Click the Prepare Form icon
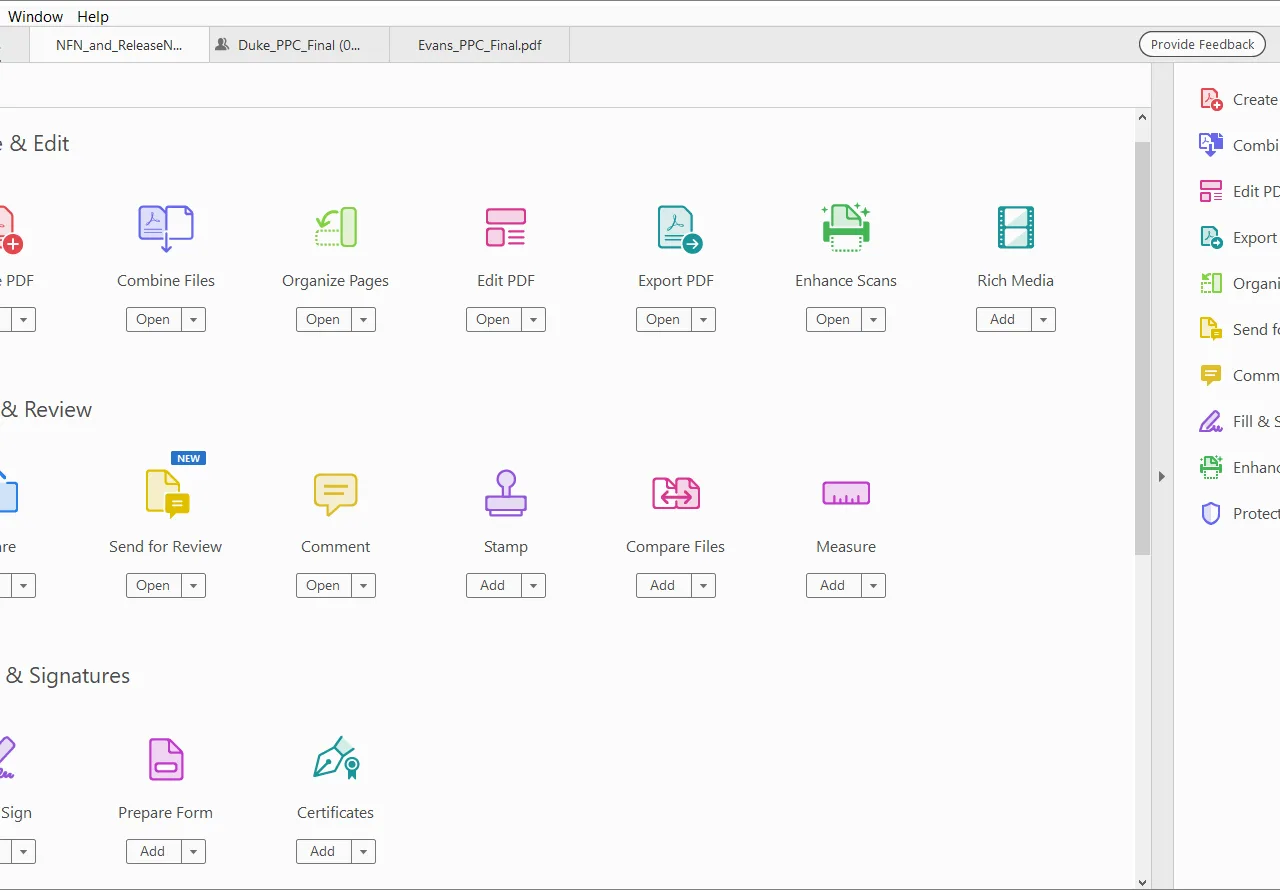 166,759
